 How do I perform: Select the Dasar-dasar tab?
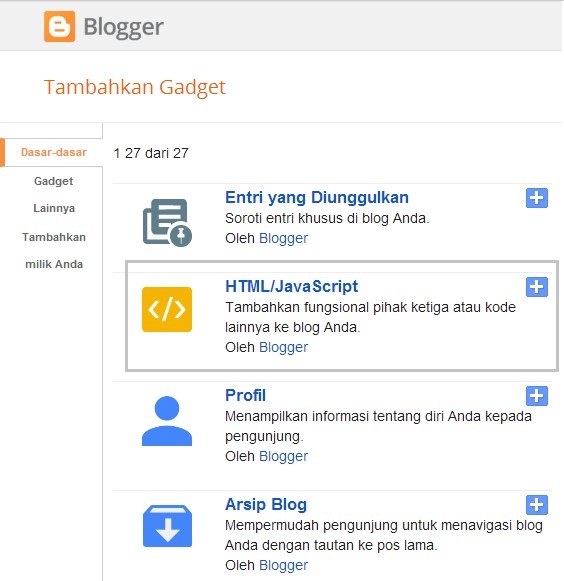click(53, 152)
